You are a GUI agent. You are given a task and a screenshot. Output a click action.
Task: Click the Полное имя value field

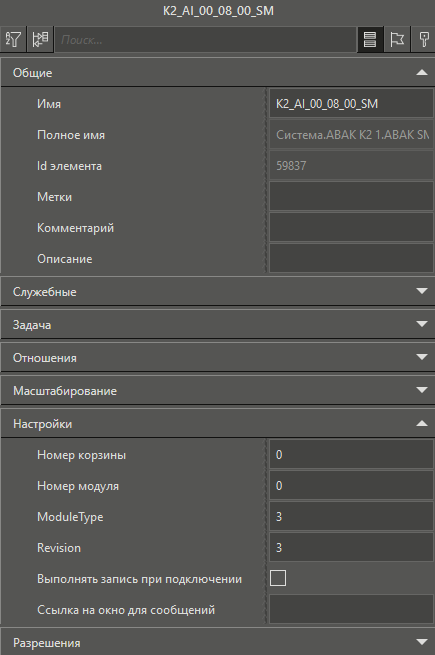coord(351,135)
